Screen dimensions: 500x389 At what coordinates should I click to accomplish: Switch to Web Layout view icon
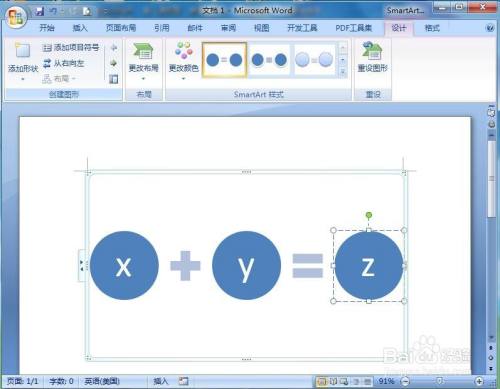344,381
